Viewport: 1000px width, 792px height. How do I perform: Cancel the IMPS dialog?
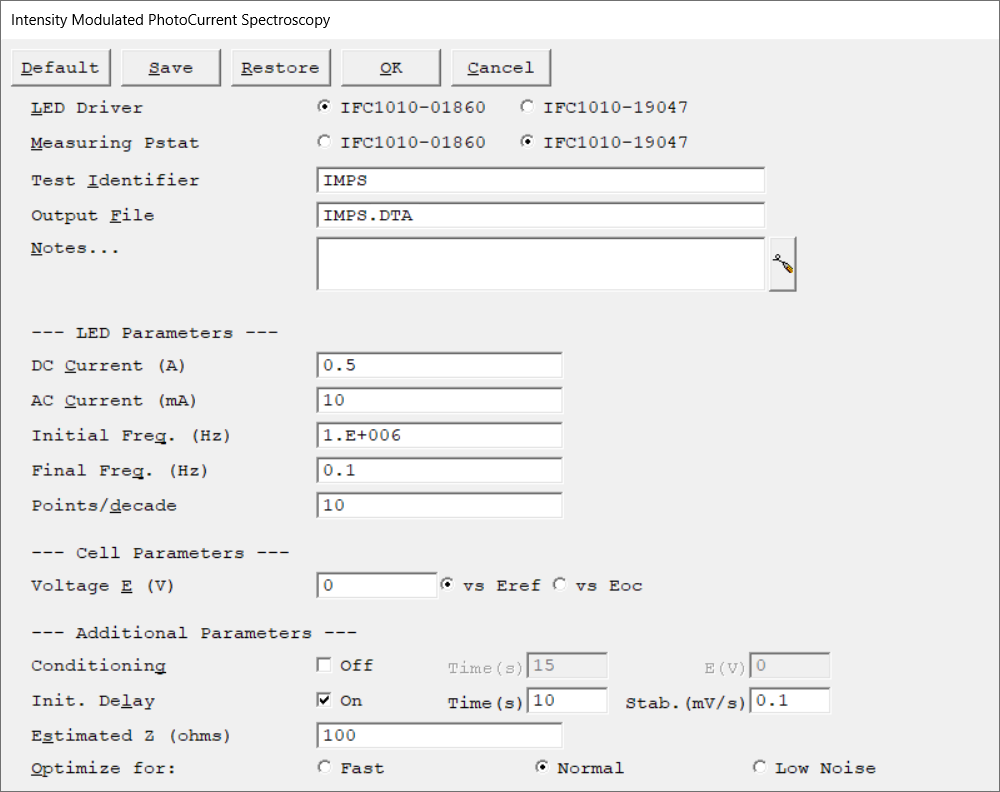click(x=500, y=68)
